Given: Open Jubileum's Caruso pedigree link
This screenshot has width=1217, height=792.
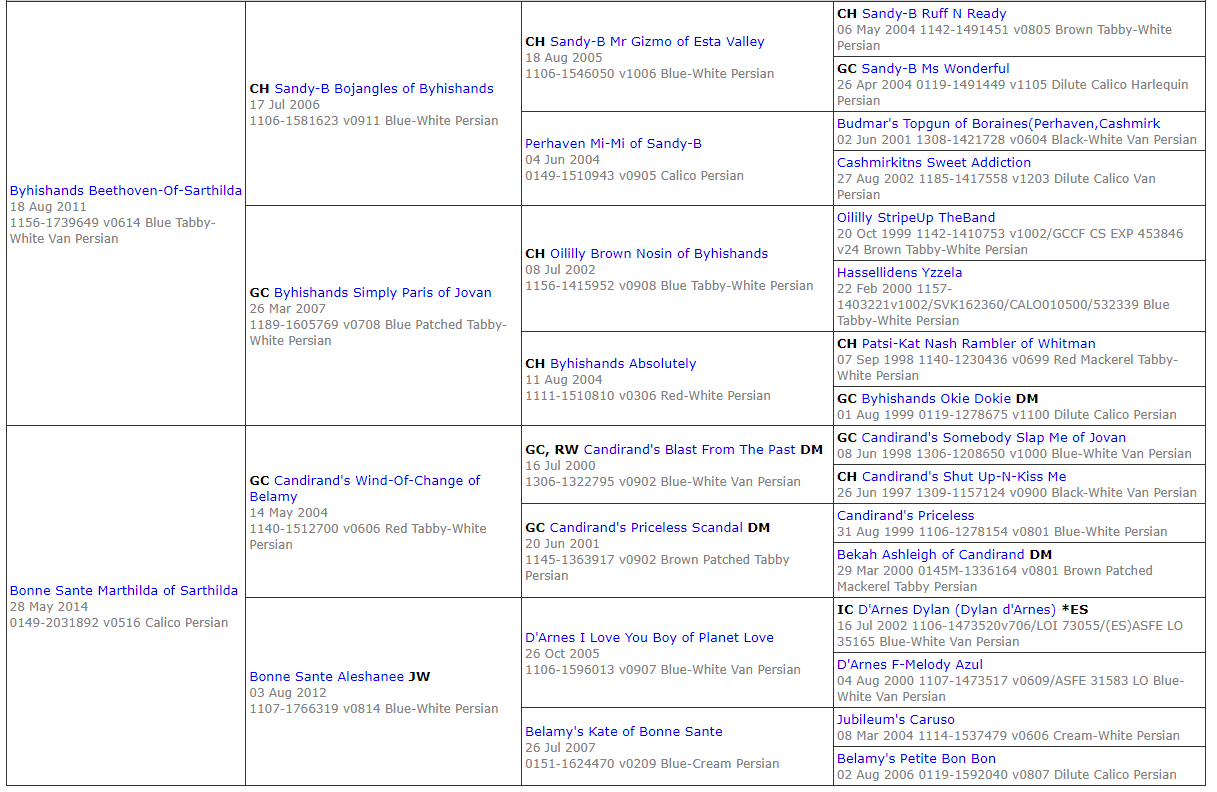Looking at the screenshot, I should pyautogui.click(x=895, y=720).
